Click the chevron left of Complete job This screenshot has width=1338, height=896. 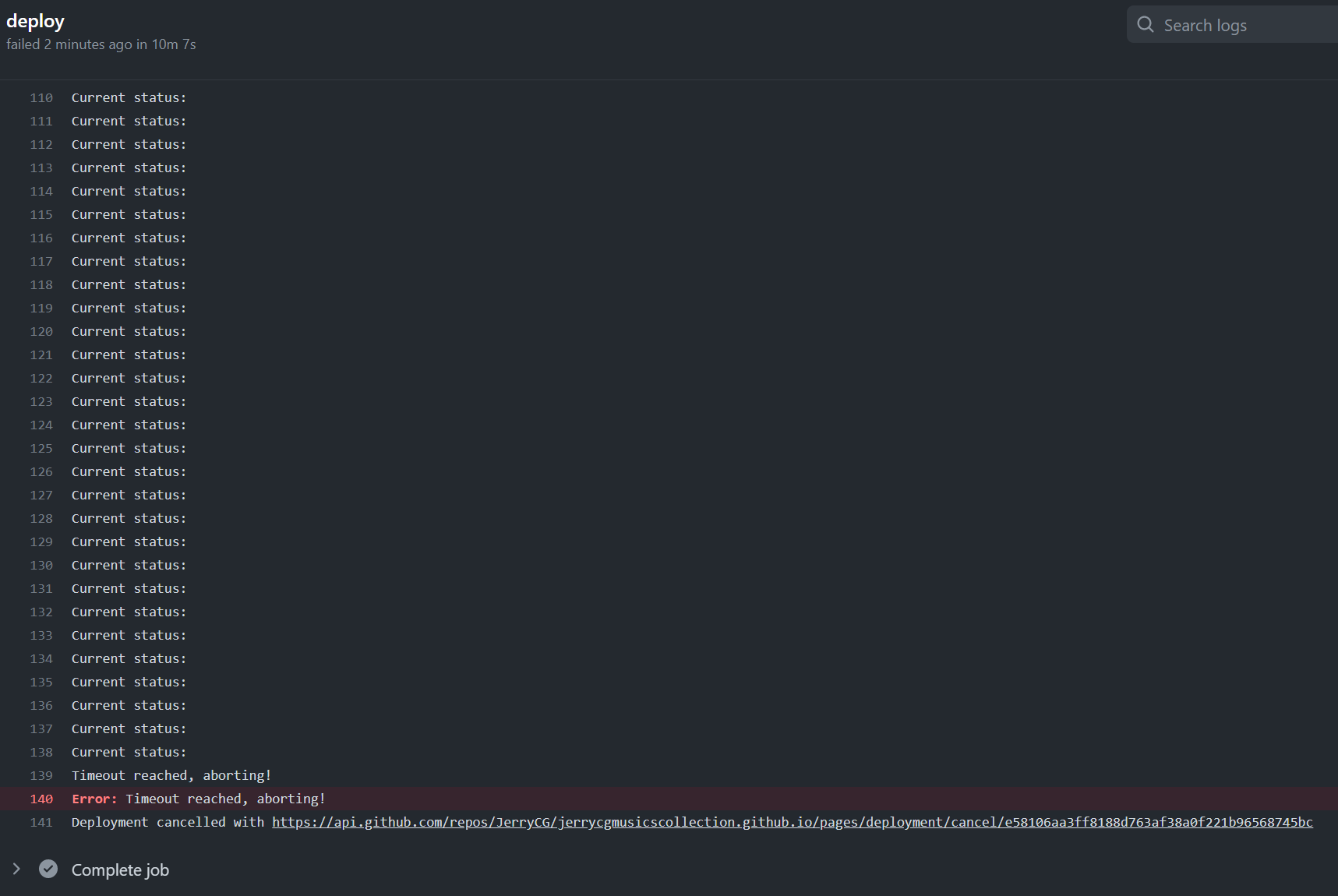tap(16, 869)
